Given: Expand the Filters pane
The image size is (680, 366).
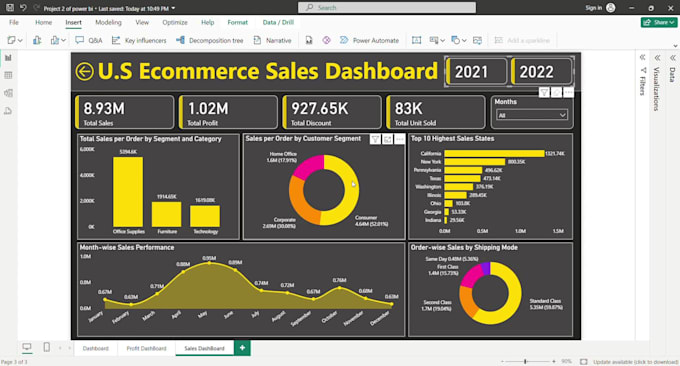Looking at the screenshot, I should (x=643, y=57).
